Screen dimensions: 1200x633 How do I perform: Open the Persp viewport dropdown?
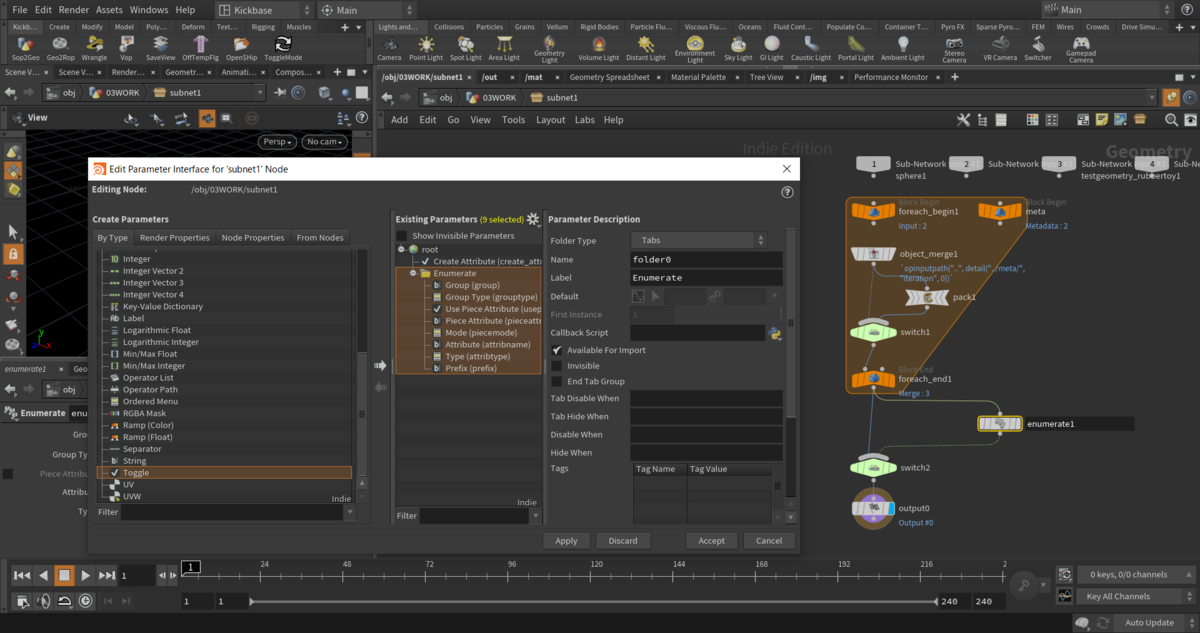coord(278,142)
